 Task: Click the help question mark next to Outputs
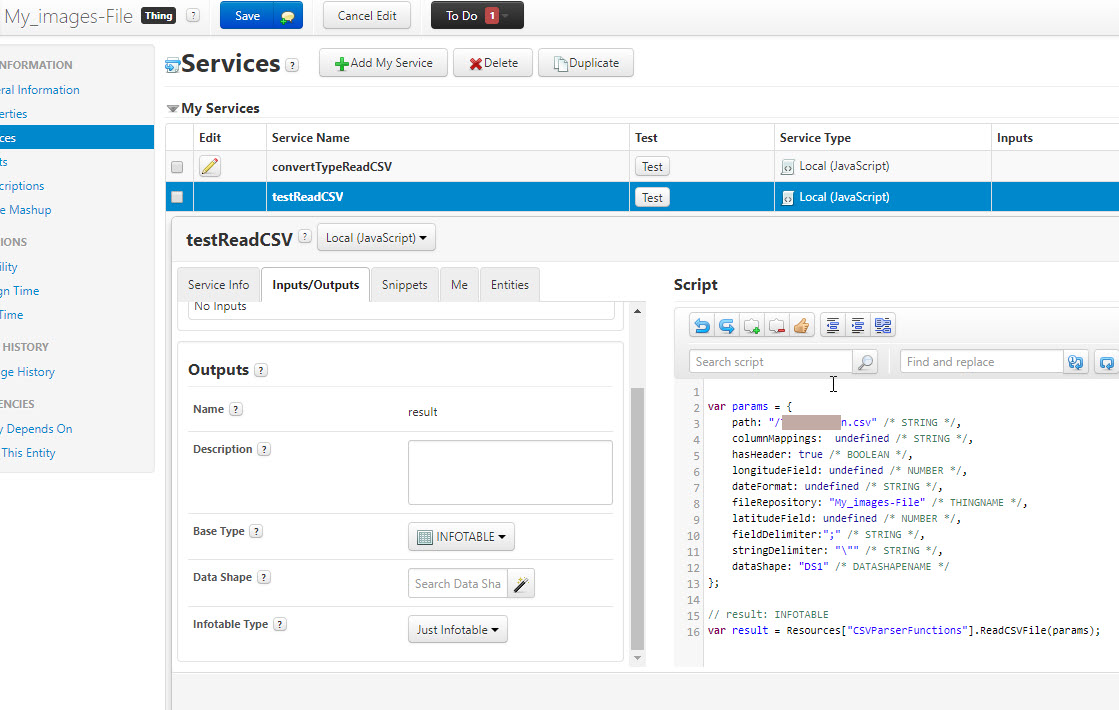tap(260, 370)
